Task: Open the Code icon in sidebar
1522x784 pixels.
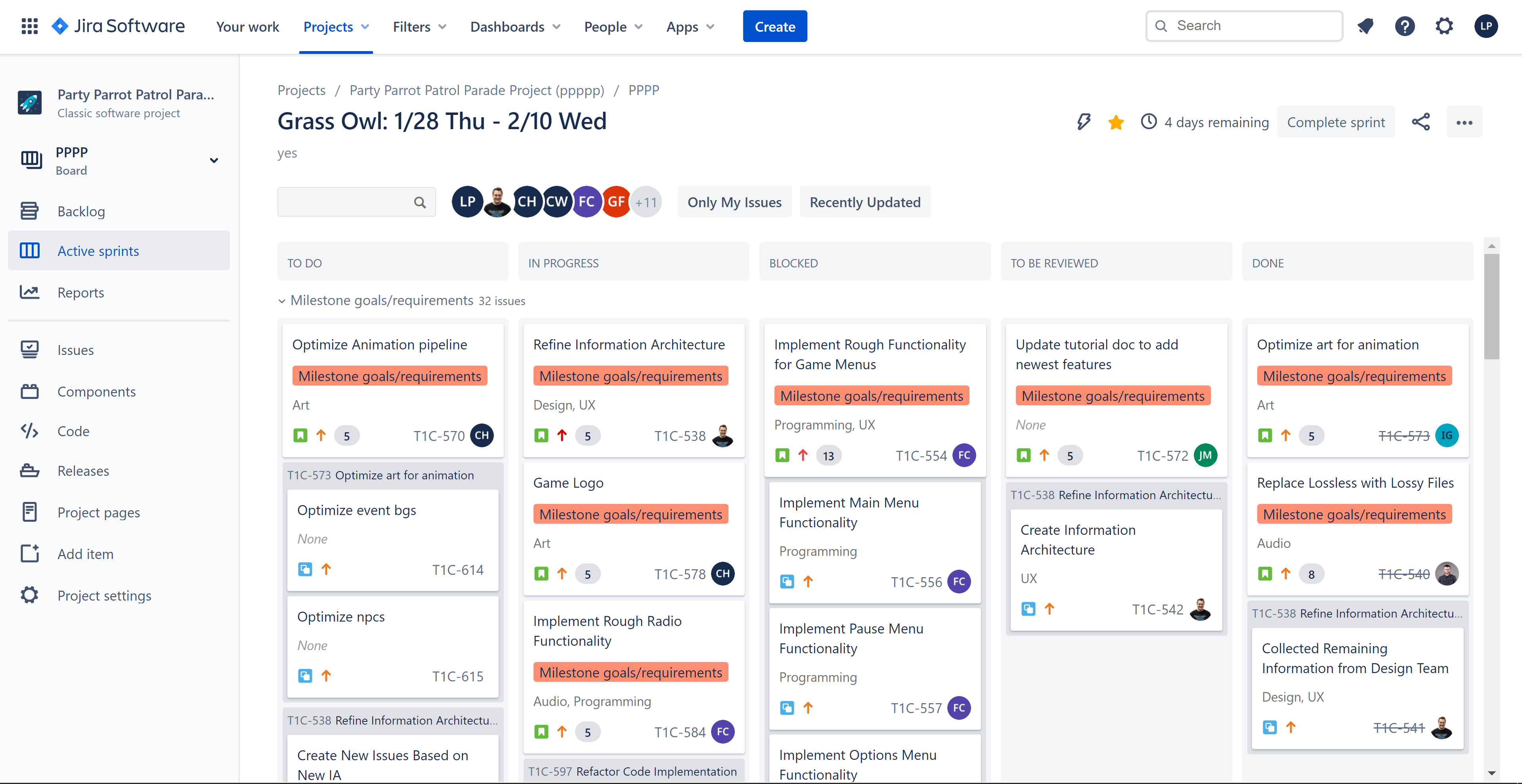Action: (x=30, y=431)
